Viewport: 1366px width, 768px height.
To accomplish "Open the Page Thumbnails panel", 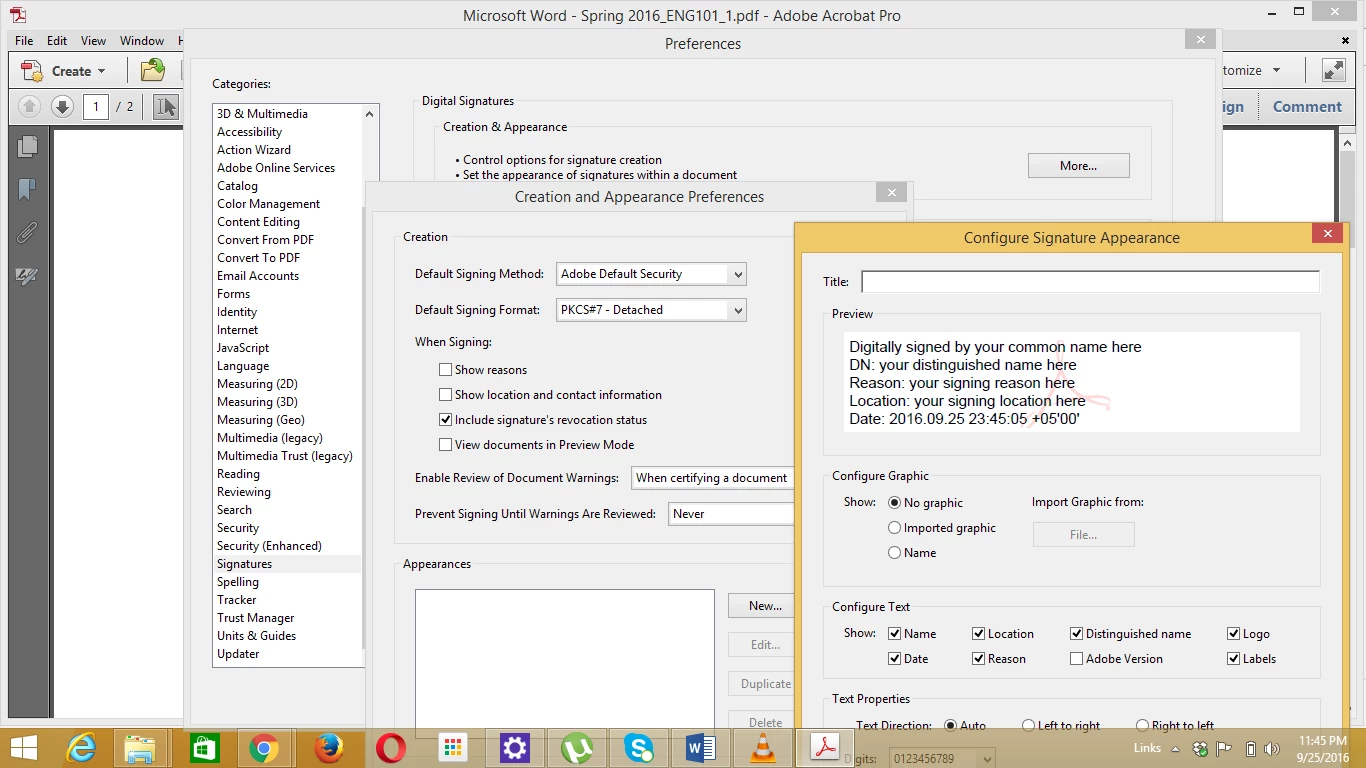I will [x=27, y=146].
